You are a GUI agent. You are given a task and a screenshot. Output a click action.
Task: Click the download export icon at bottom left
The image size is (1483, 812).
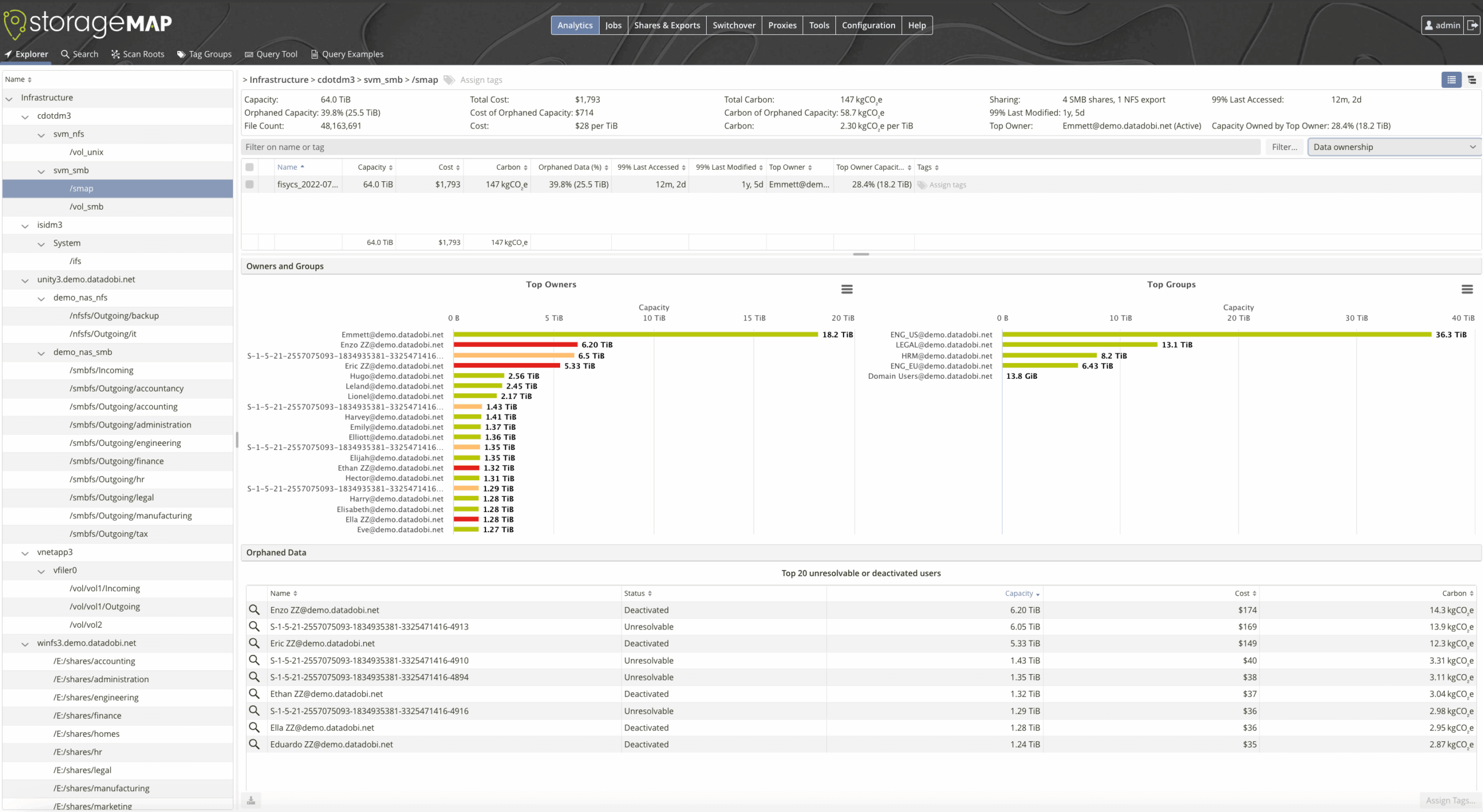pyautogui.click(x=251, y=800)
